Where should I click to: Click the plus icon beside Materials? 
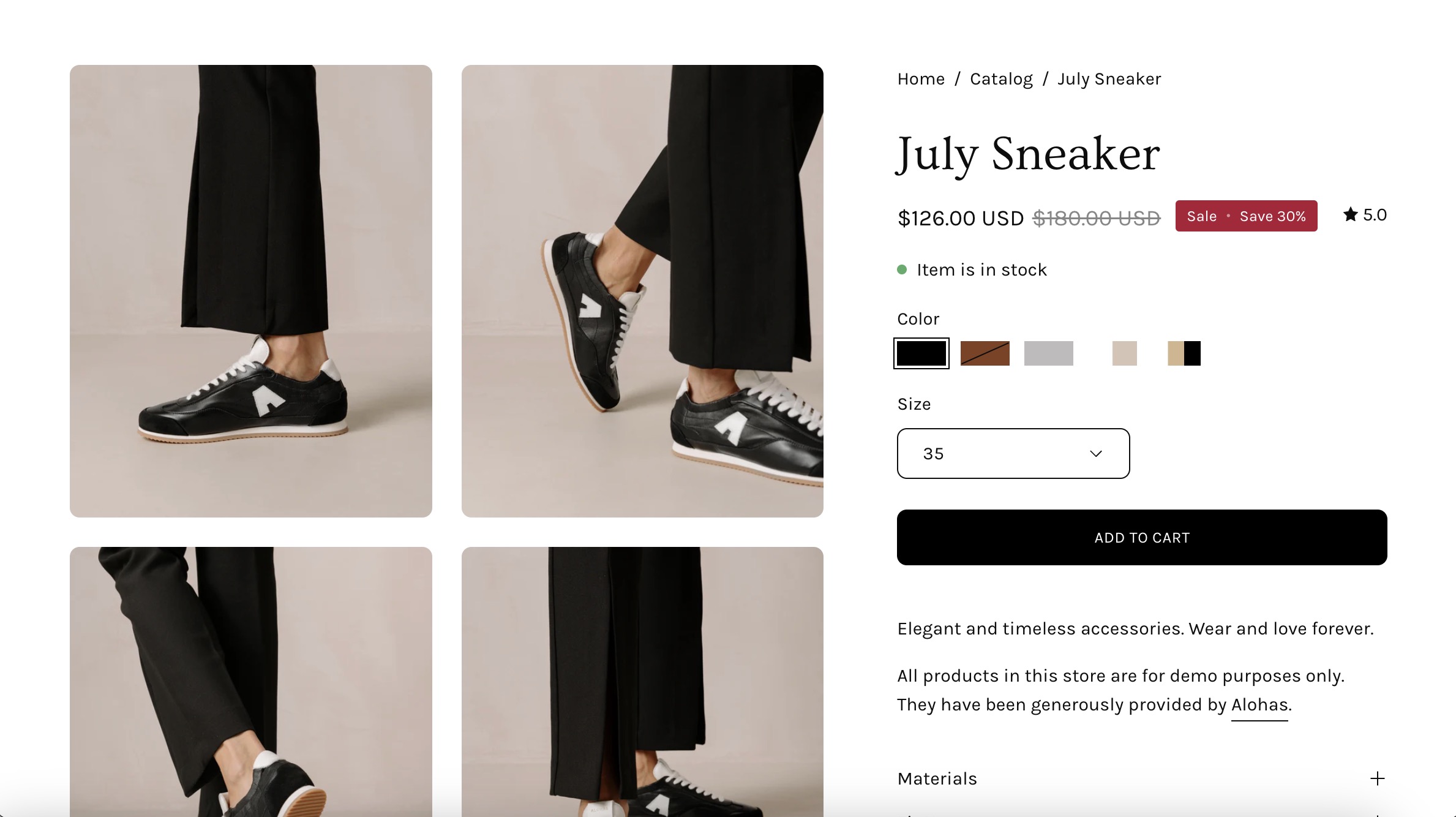coord(1377,778)
